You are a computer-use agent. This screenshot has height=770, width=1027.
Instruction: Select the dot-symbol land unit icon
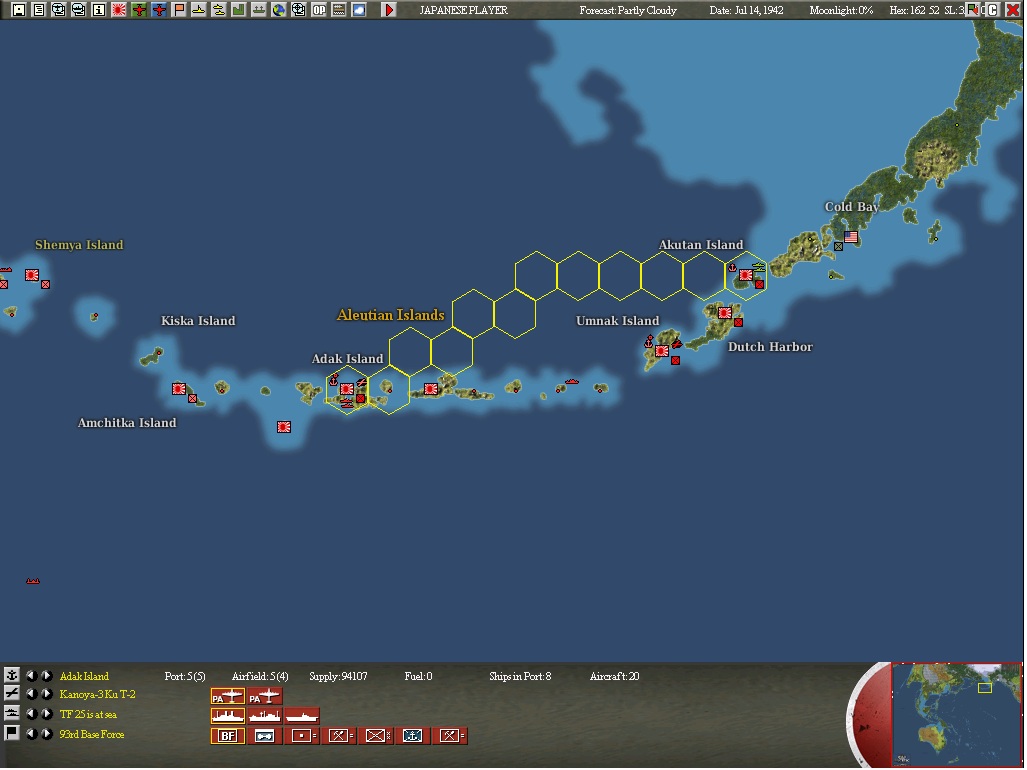[302, 736]
